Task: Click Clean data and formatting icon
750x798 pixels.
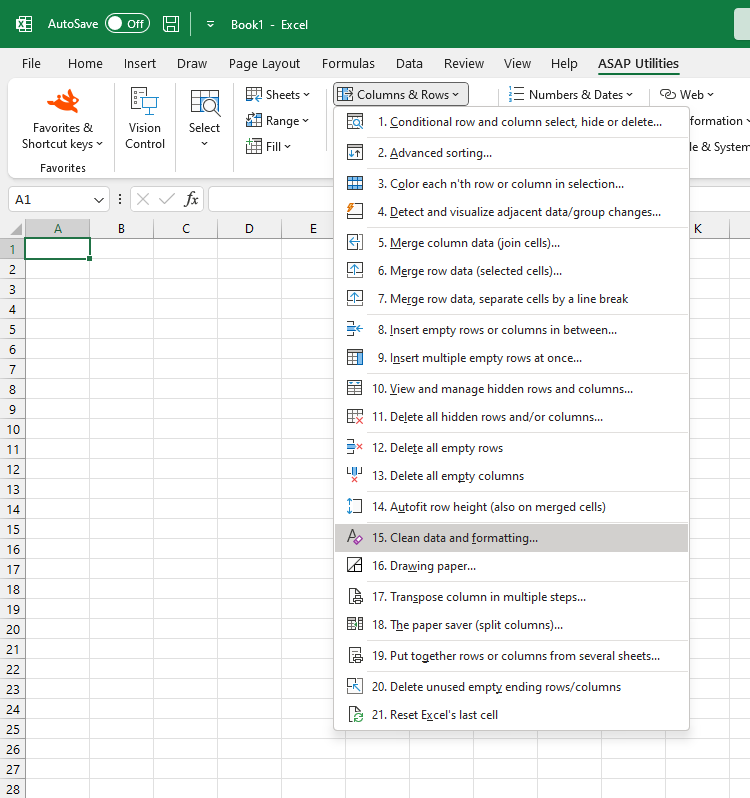Action: [x=355, y=538]
